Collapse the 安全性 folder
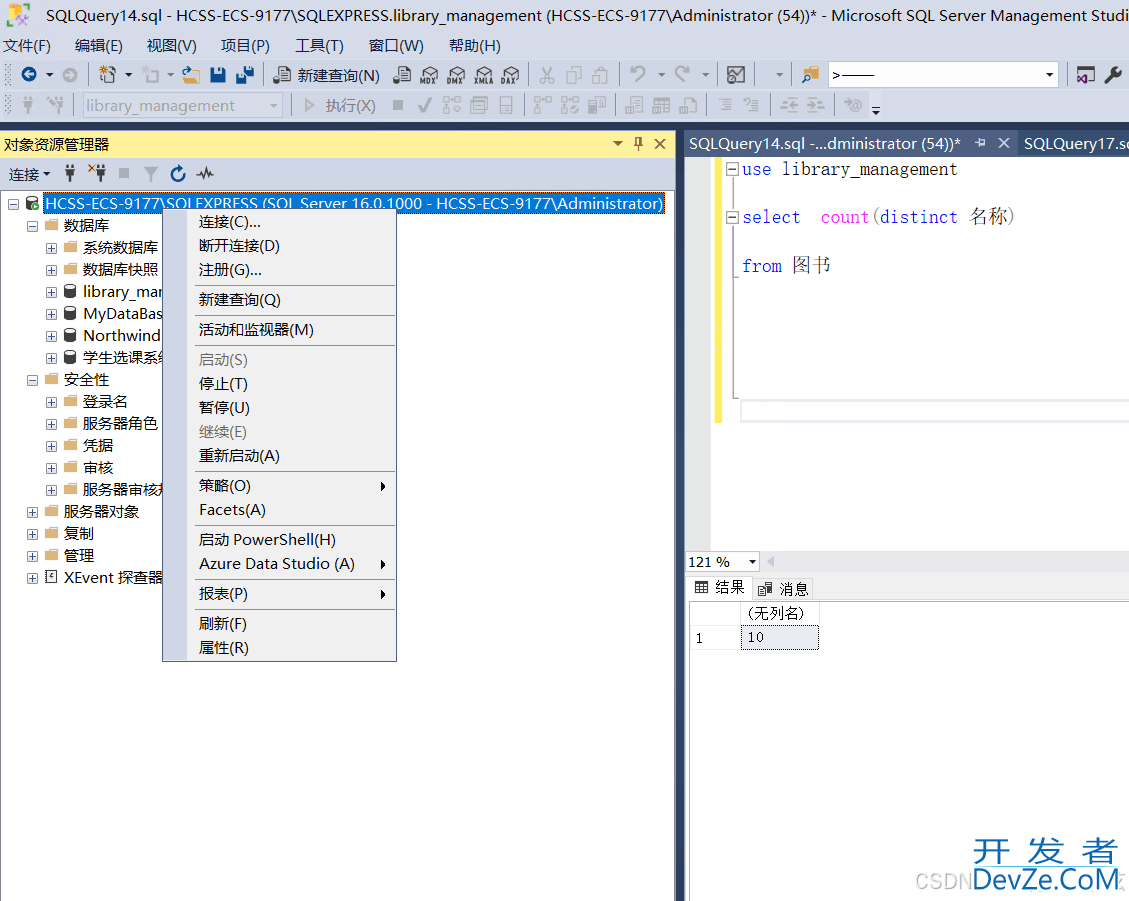The height and width of the screenshot is (901, 1129). pyautogui.click(x=32, y=380)
